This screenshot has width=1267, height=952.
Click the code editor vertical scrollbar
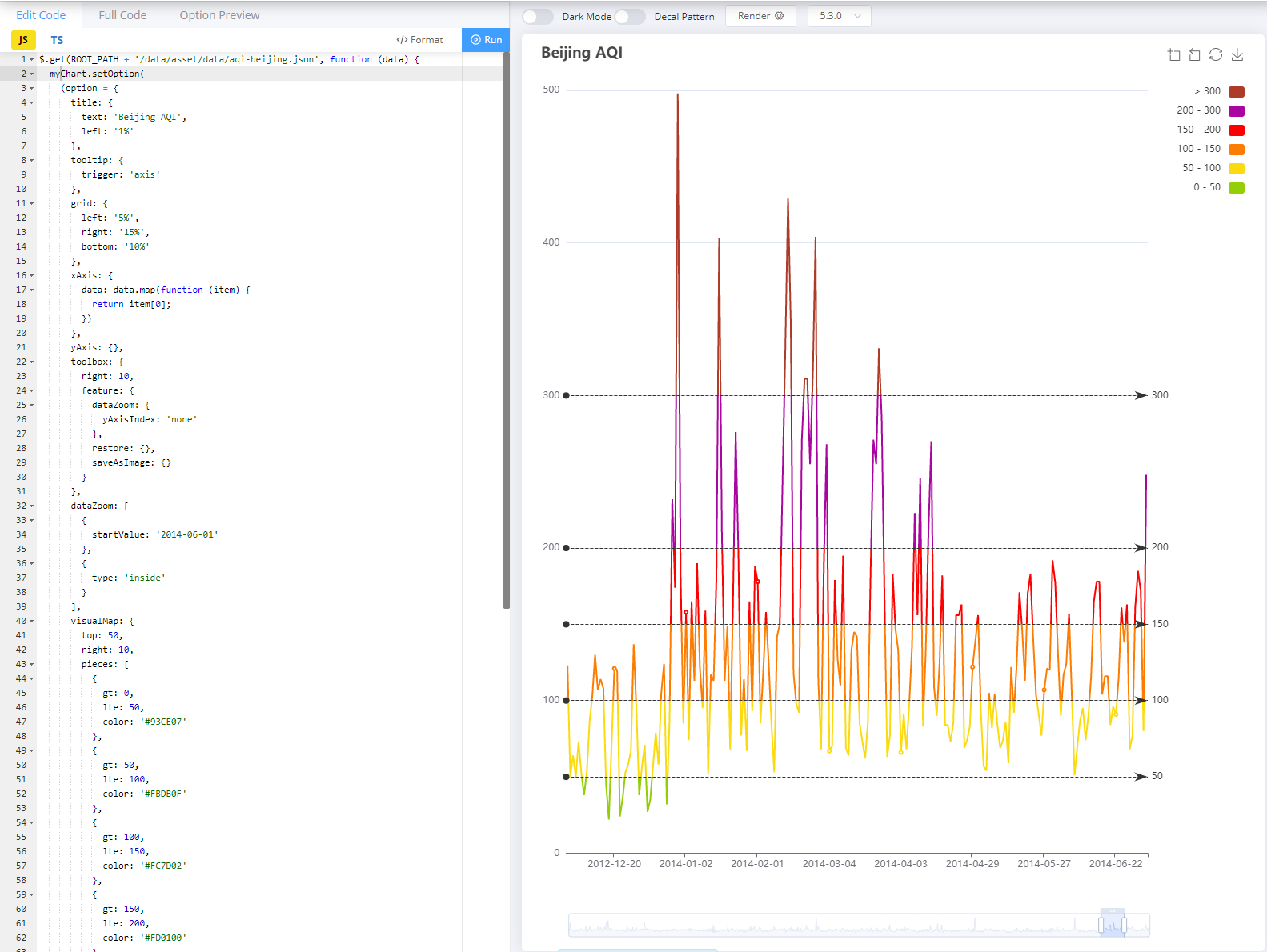point(507,330)
